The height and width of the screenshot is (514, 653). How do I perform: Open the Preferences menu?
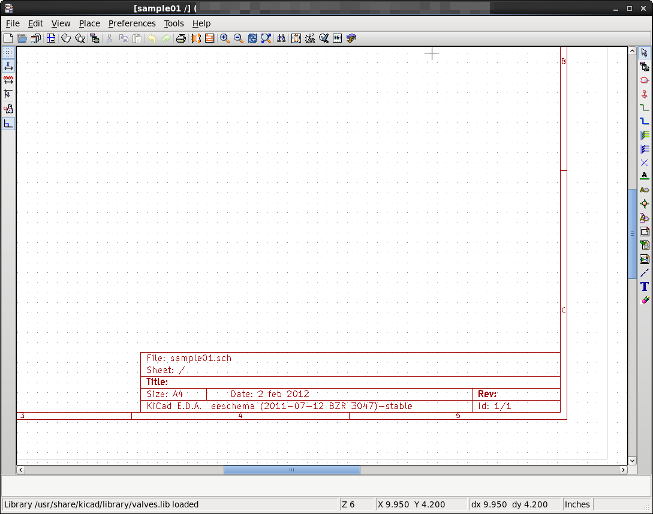pyautogui.click(x=132, y=23)
